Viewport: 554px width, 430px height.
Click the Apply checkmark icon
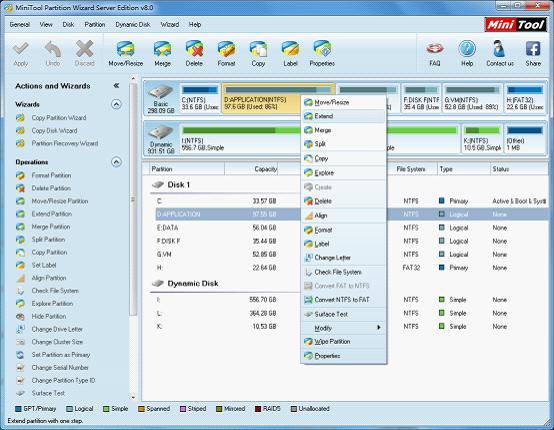click(20, 53)
